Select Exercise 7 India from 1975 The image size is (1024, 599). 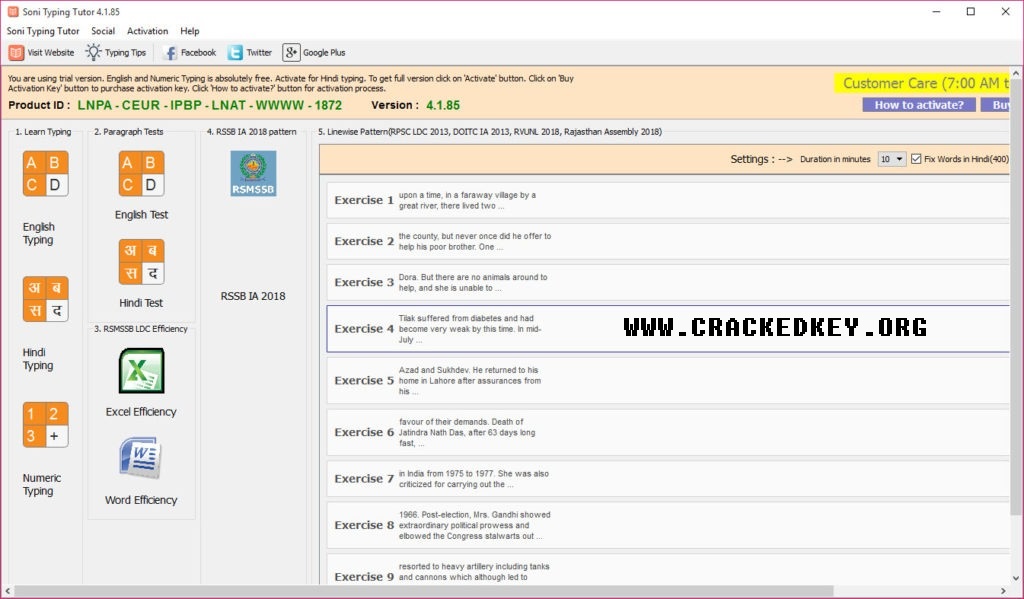point(668,479)
